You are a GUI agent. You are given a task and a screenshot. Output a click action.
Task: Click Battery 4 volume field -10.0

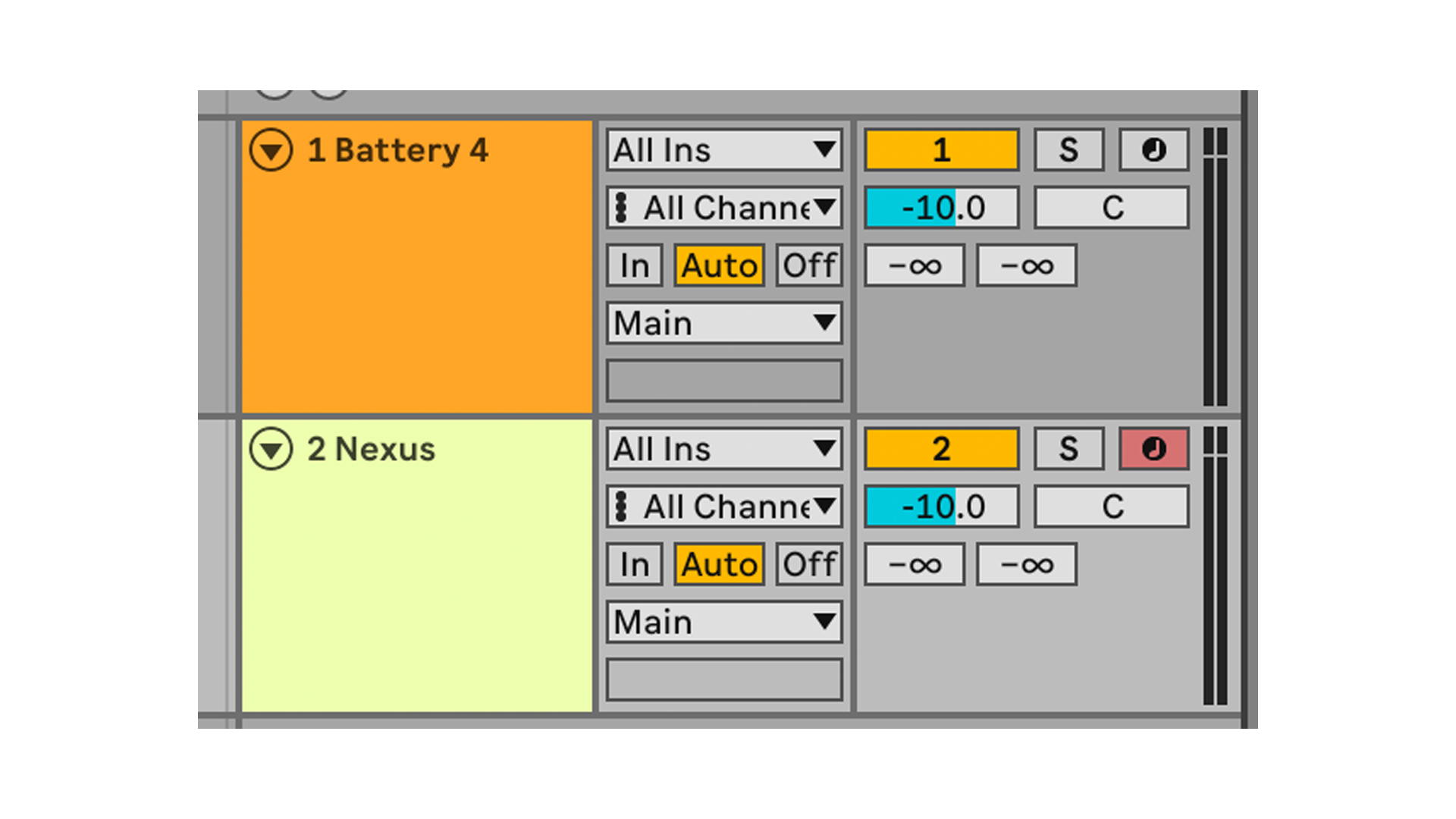942,207
